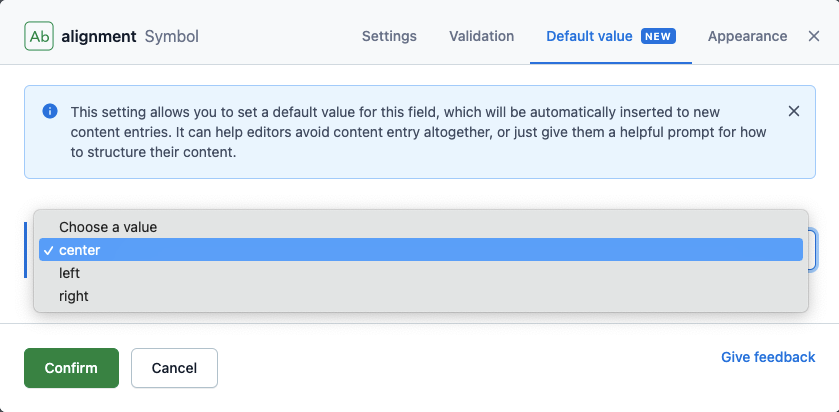Open the Settings tab

click(x=389, y=36)
